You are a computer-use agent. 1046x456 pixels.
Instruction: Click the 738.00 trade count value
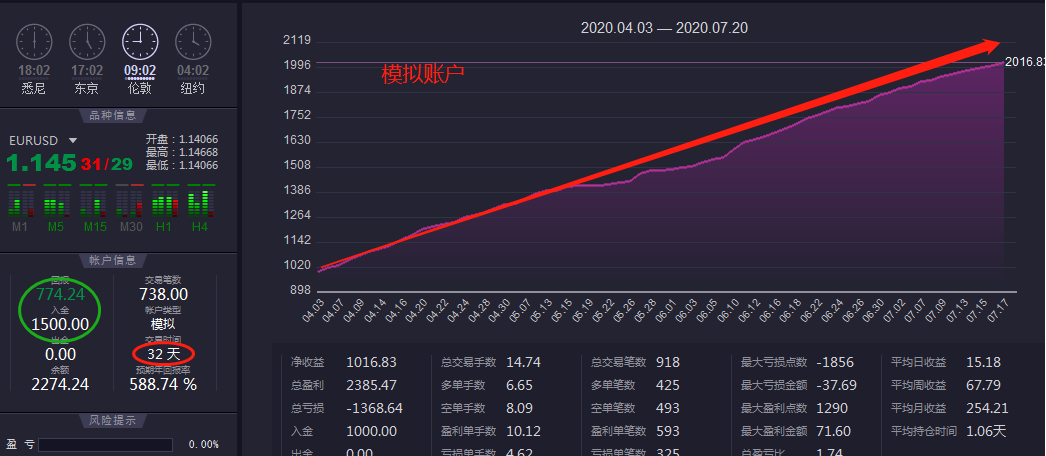[x=163, y=294]
